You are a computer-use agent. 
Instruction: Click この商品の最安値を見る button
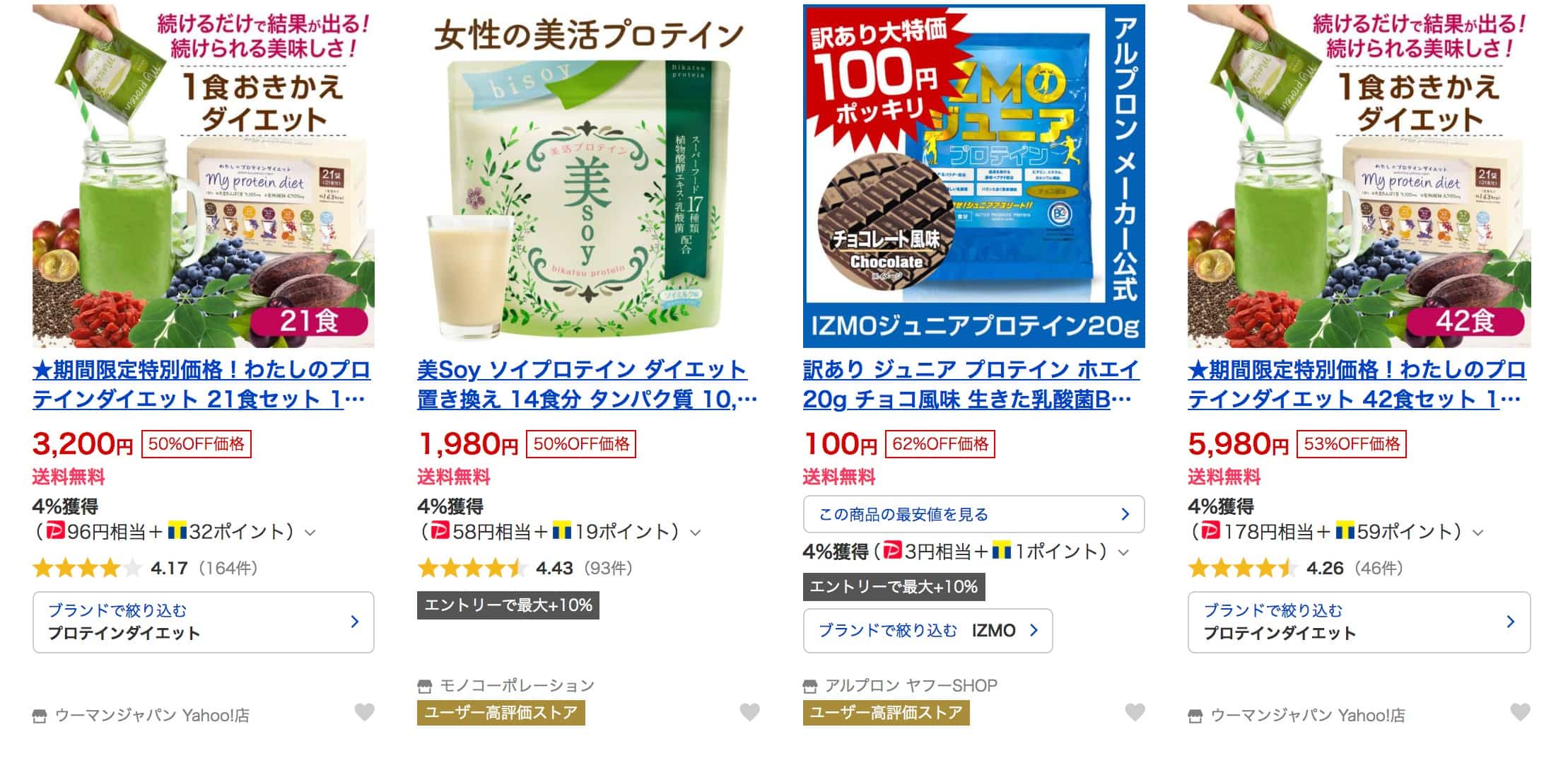(x=973, y=514)
